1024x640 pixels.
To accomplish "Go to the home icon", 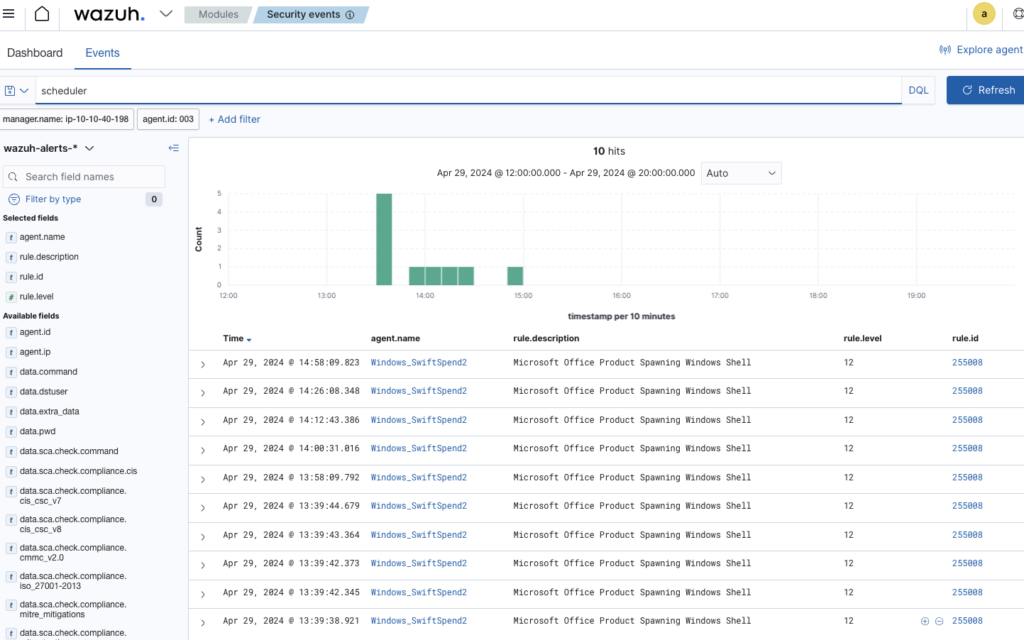I will [x=42, y=14].
